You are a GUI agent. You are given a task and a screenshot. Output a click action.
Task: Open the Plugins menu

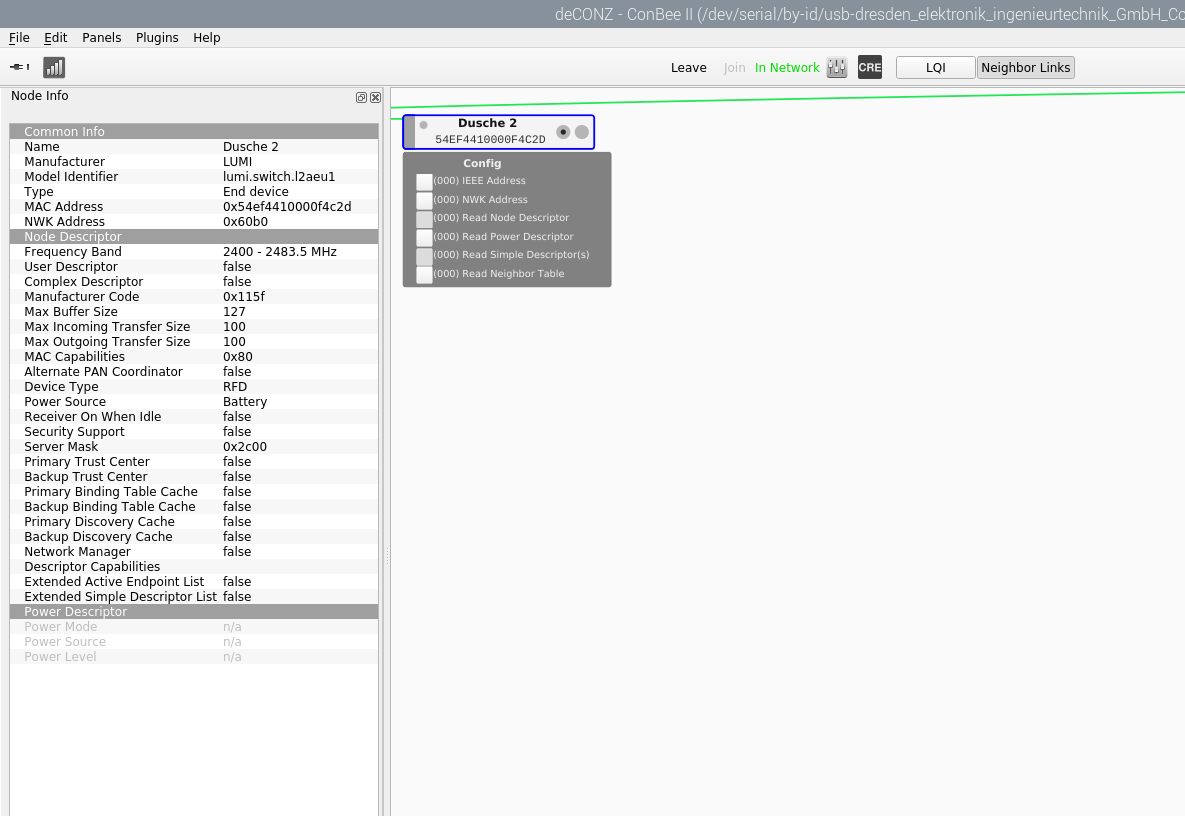(x=157, y=38)
